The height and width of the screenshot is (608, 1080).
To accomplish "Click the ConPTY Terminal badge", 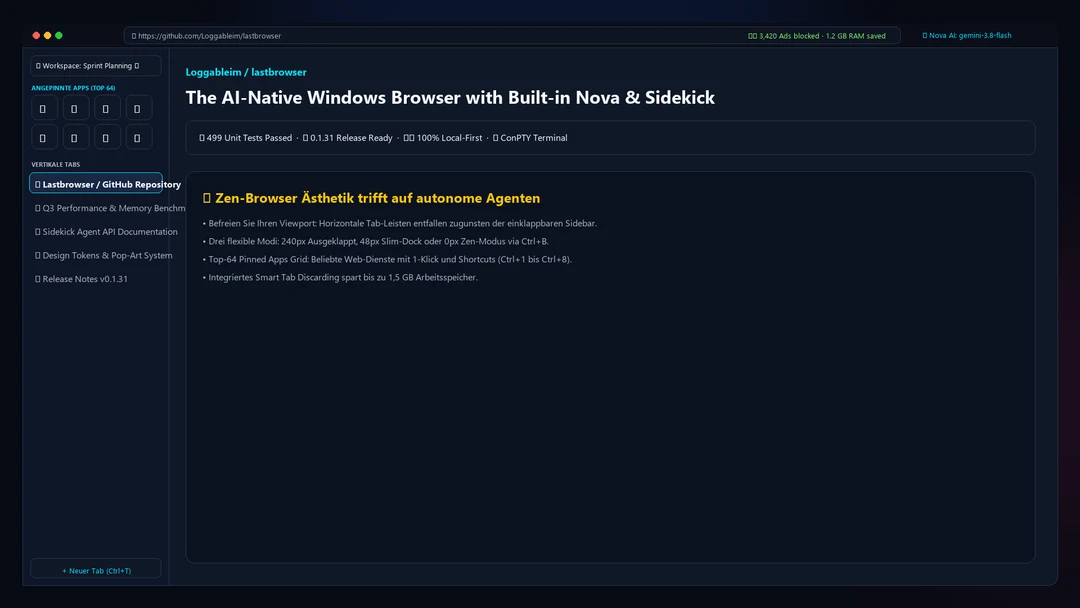I will (x=530, y=138).
